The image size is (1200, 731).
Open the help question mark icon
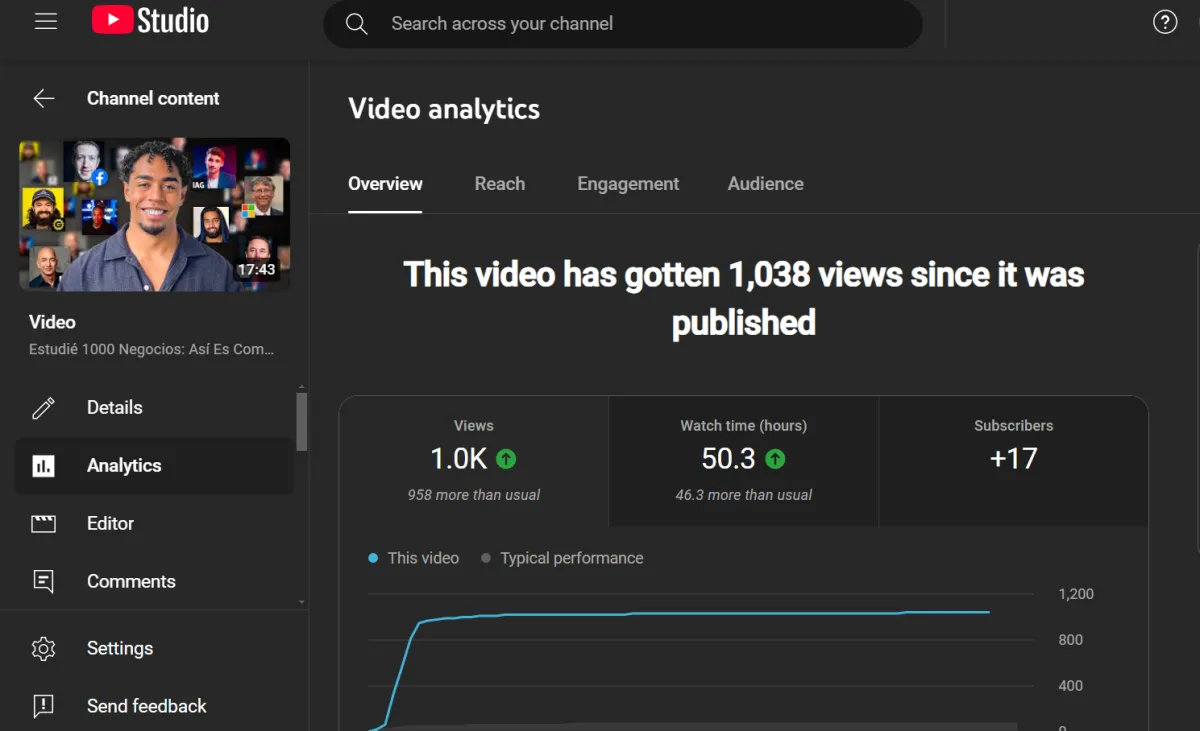coord(1165,22)
